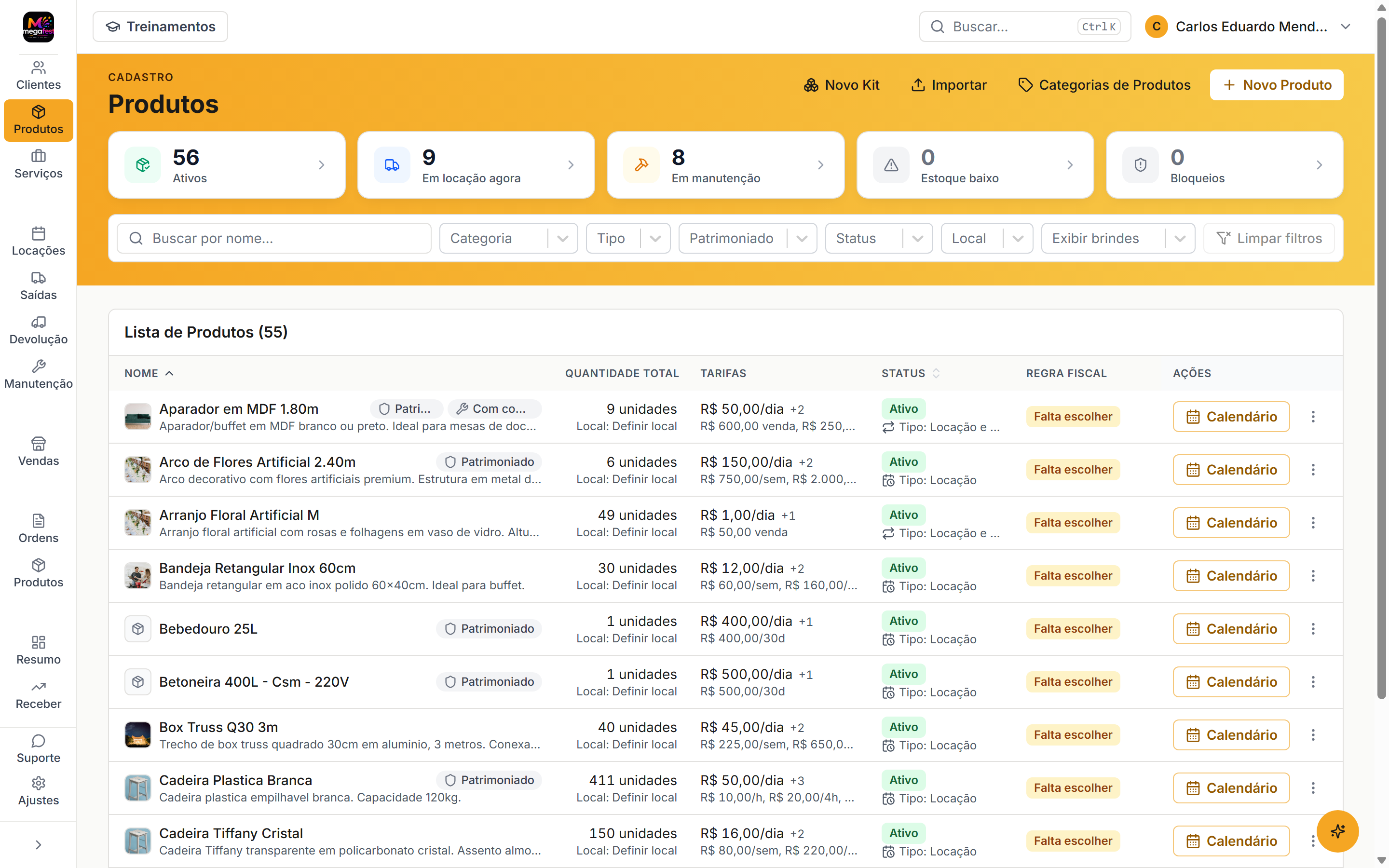Open more actions for Arco de Flores Artificial
The image size is (1389, 868).
1313,470
